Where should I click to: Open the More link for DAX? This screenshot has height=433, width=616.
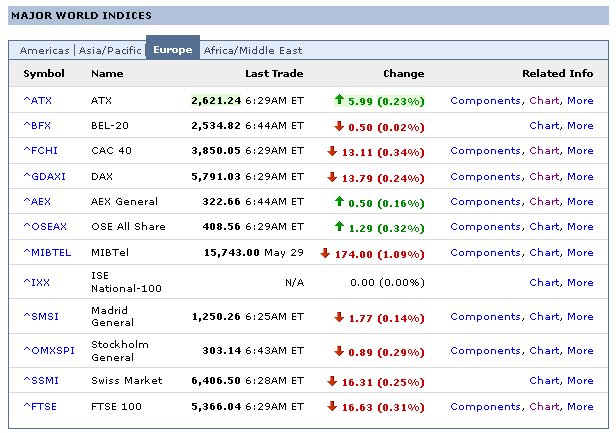click(x=580, y=176)
